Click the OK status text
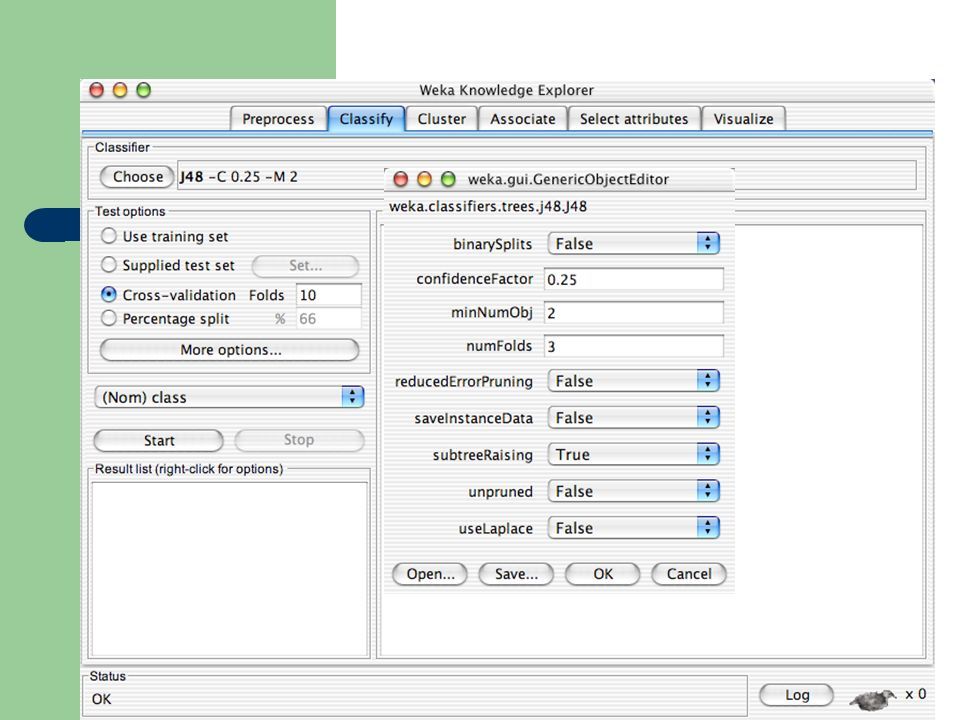The height and width of the screenshot is (720, 960). coord(102,699)
